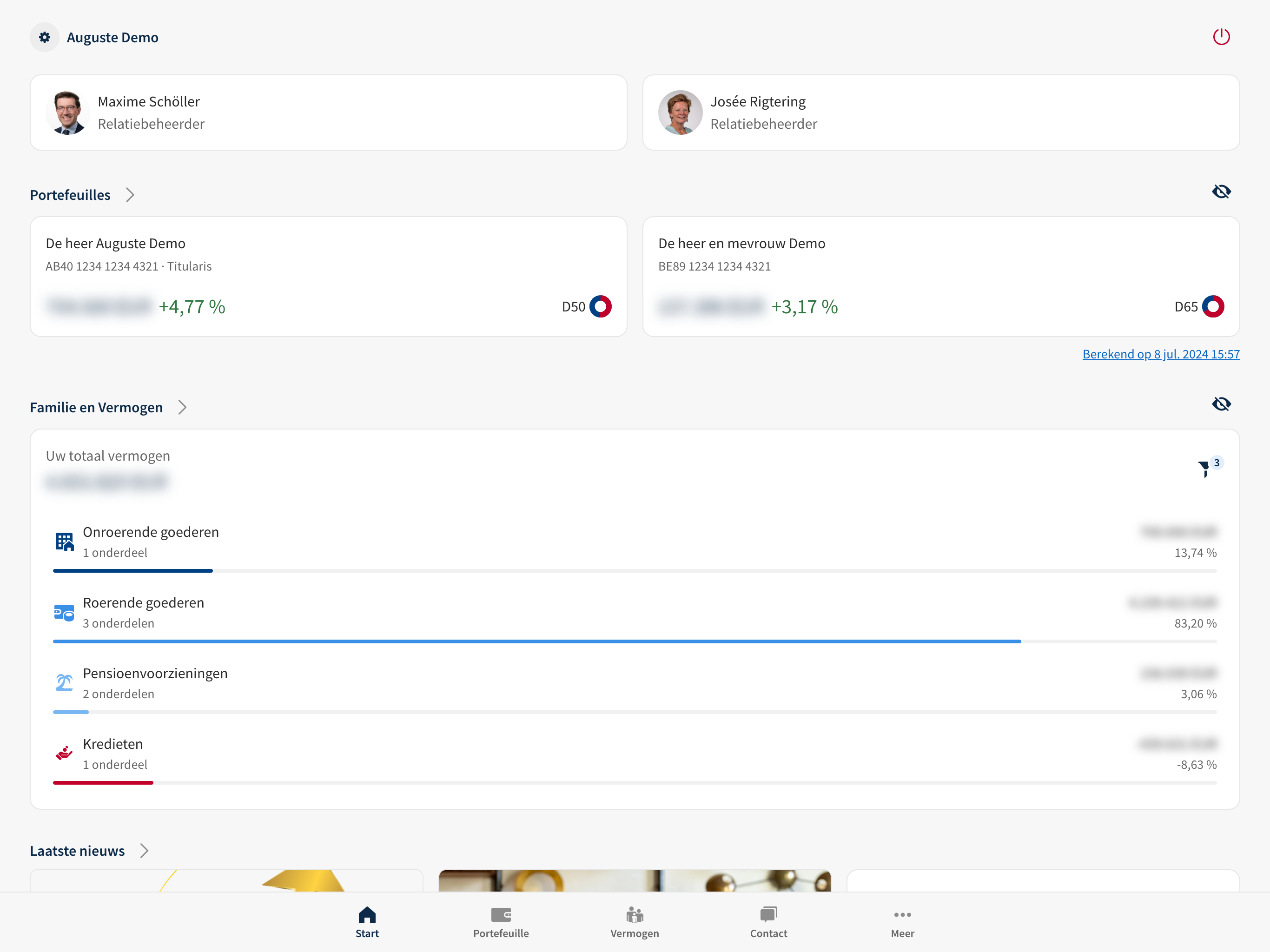
Task: Open the filter icon with badge 3
Action: pos(1204,469)
